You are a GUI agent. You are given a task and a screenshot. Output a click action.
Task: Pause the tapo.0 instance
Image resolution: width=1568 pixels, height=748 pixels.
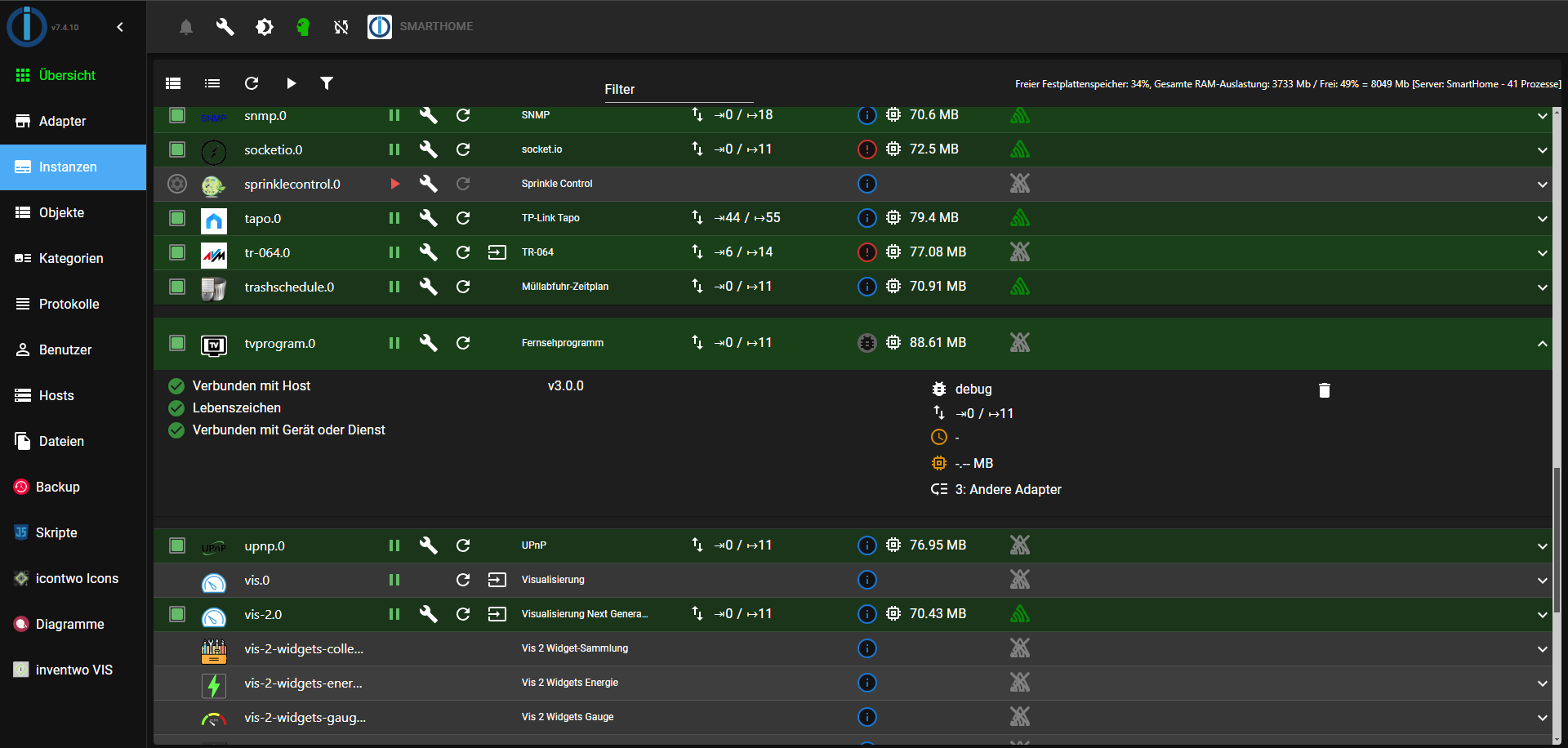pos(394,218)
